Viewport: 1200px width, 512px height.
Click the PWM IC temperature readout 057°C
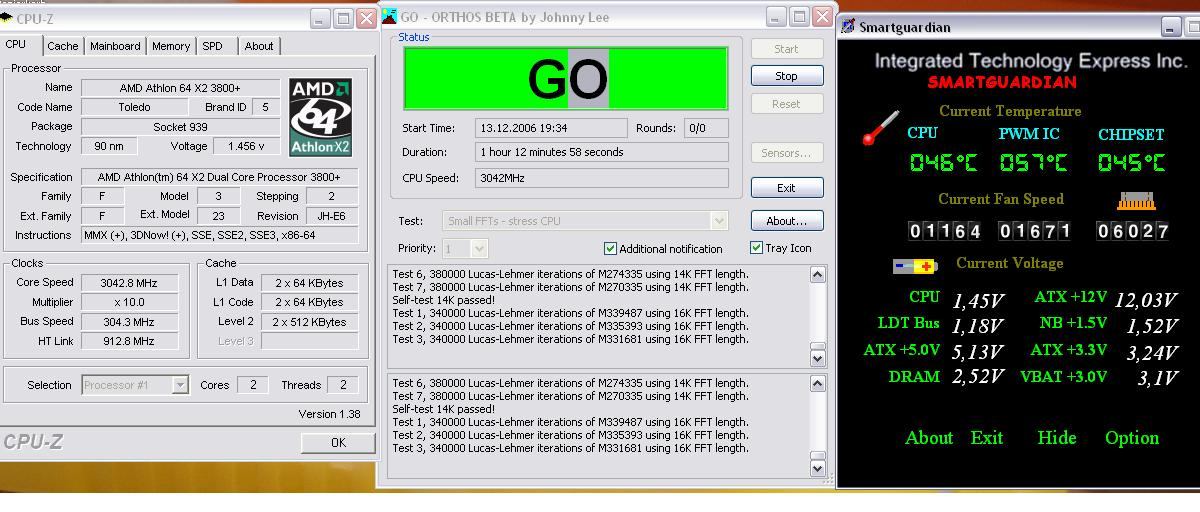click(x=1034, y=163)
